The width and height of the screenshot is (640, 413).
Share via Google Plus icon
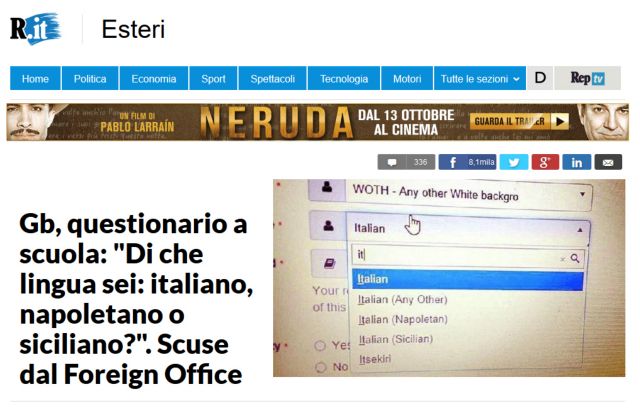click(x=545, y=162)
